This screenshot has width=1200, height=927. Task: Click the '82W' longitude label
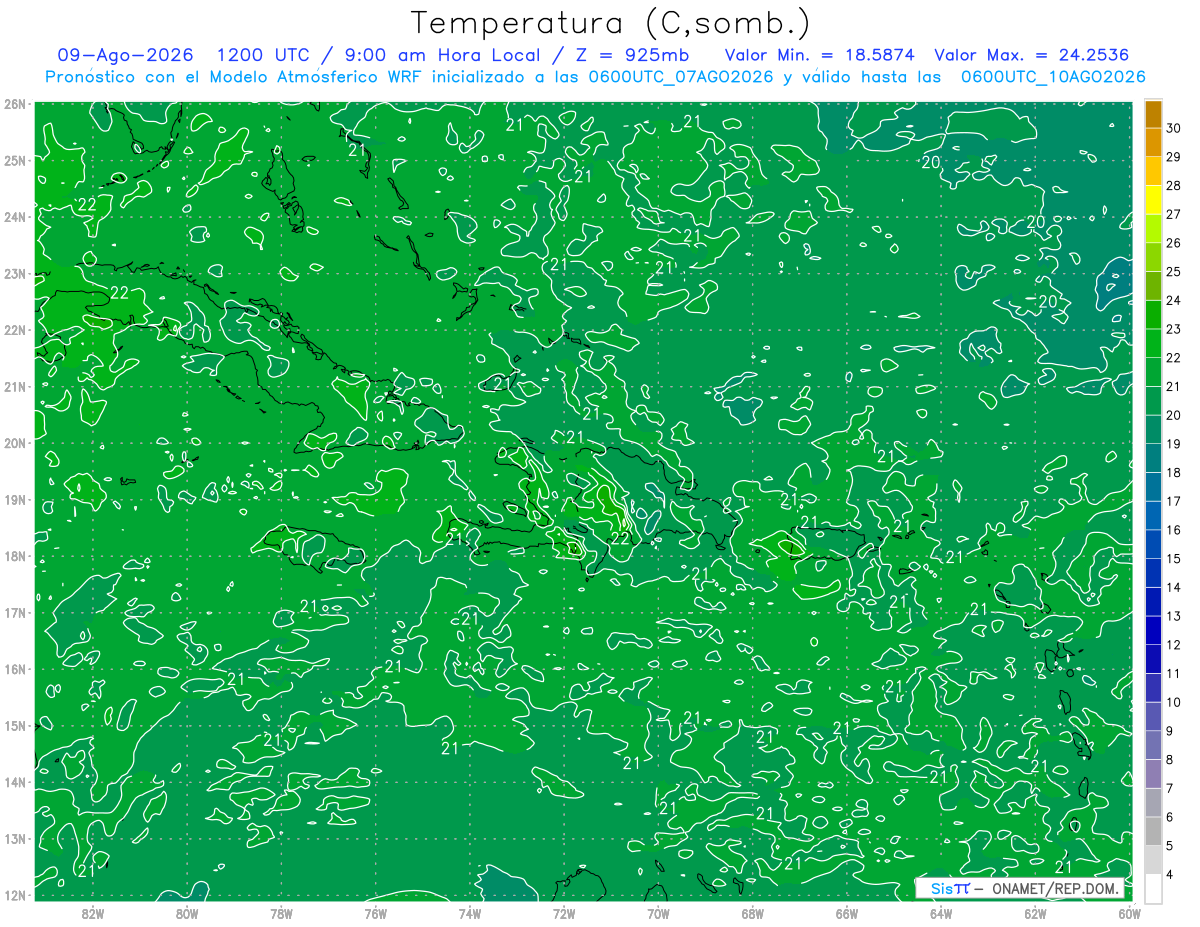[x=93, y=913]
